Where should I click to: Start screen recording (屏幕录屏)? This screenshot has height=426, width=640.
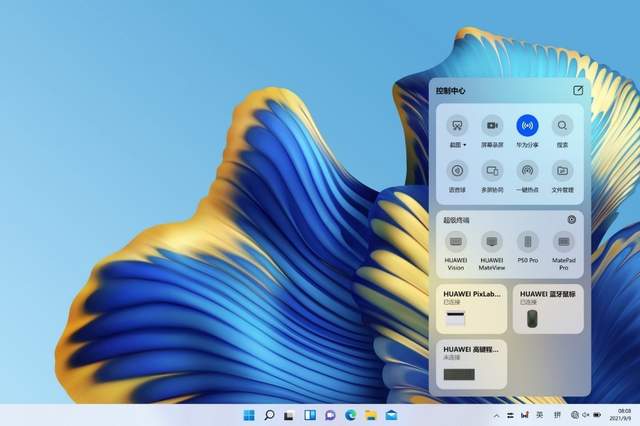[x=491, y=126]
